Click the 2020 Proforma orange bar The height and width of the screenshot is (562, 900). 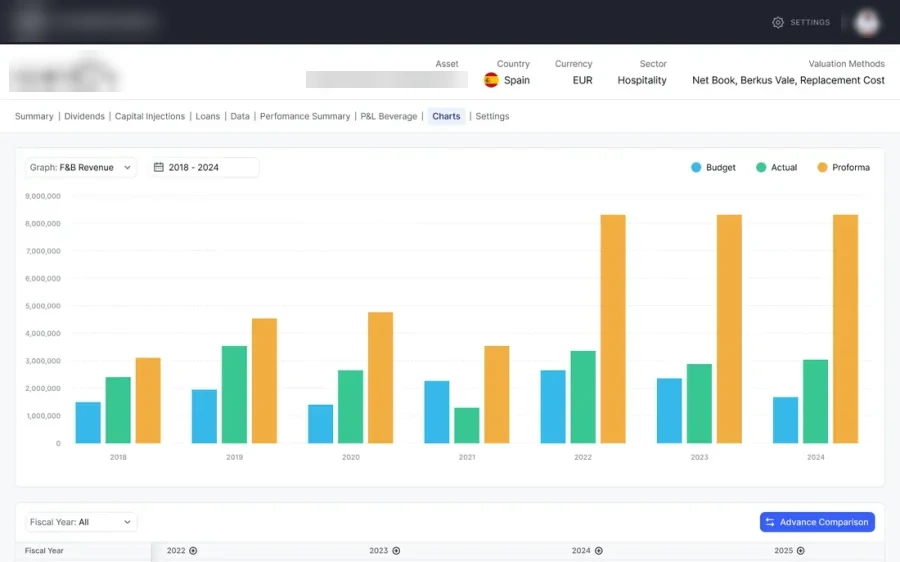coord(381,378)
